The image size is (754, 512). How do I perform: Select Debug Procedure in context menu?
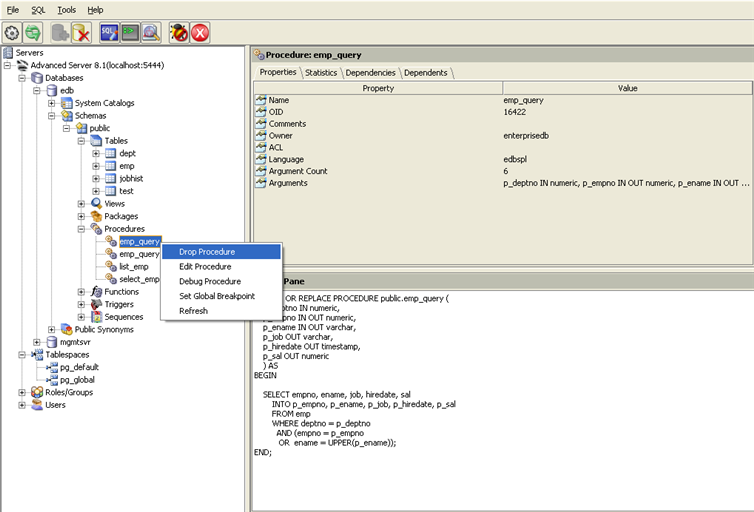click(x=210, y=281)
